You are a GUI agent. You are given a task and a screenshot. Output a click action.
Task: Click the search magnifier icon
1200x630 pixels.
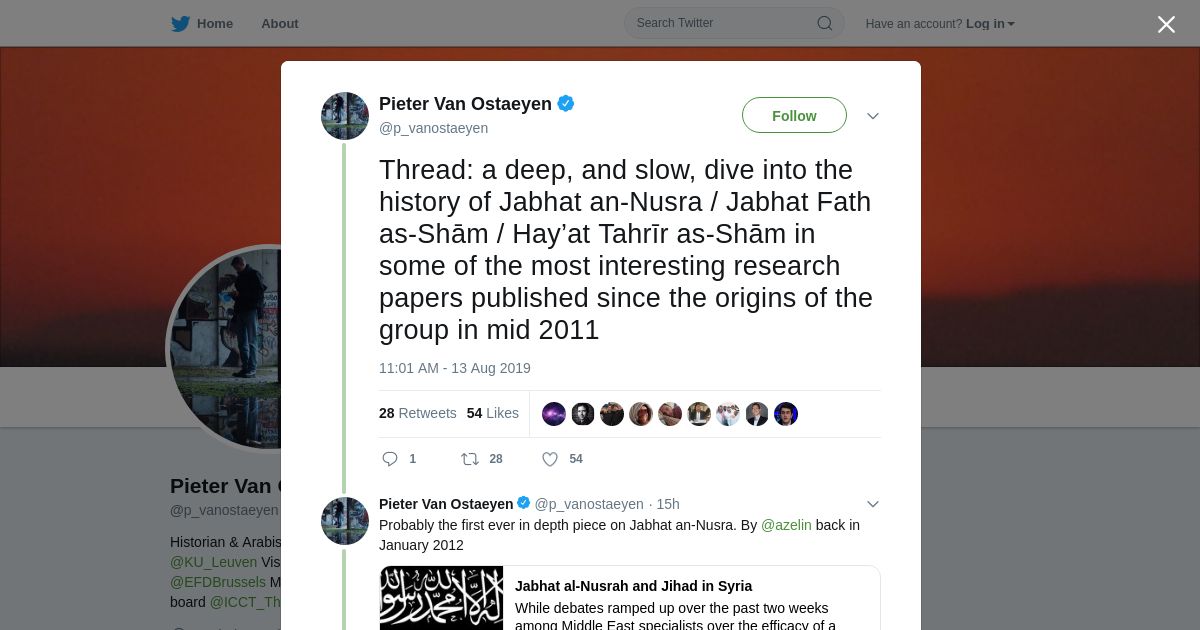[x=825, y=23]
